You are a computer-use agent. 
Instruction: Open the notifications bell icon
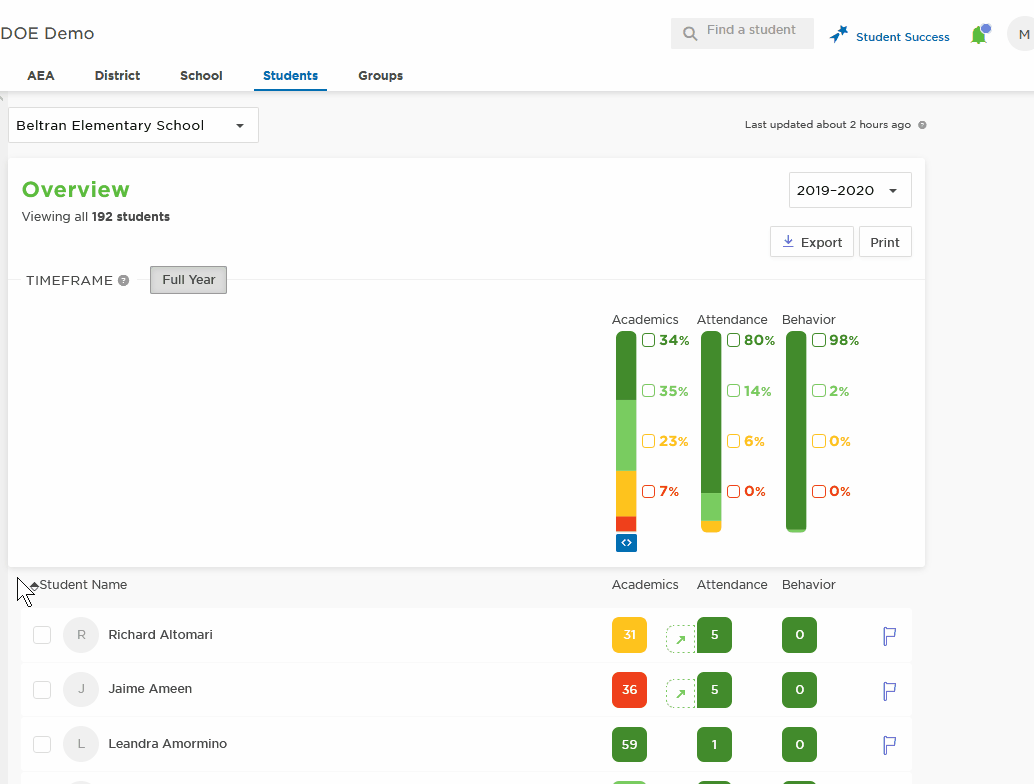pos(979,35)
